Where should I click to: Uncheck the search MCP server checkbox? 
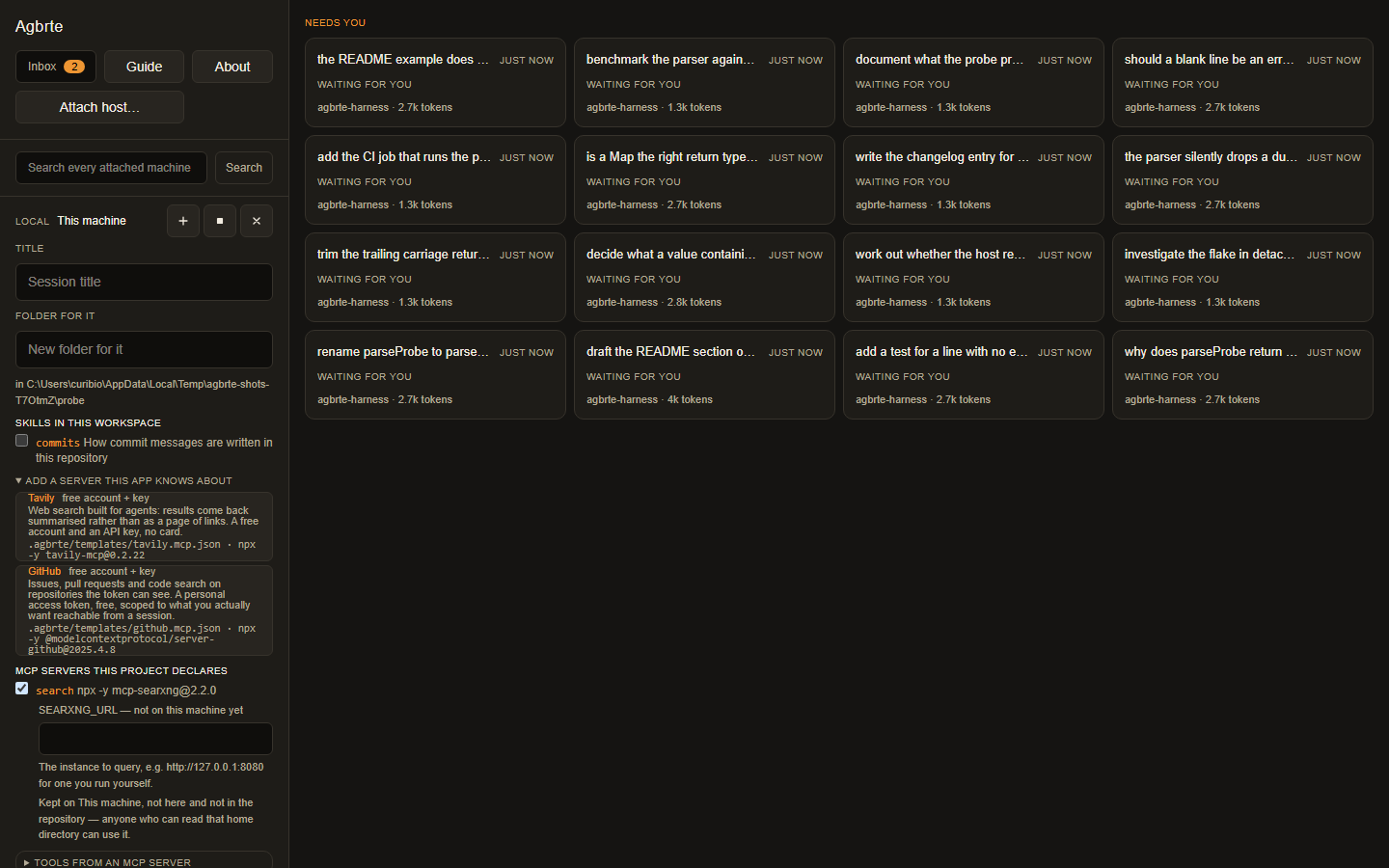point(22,689)
